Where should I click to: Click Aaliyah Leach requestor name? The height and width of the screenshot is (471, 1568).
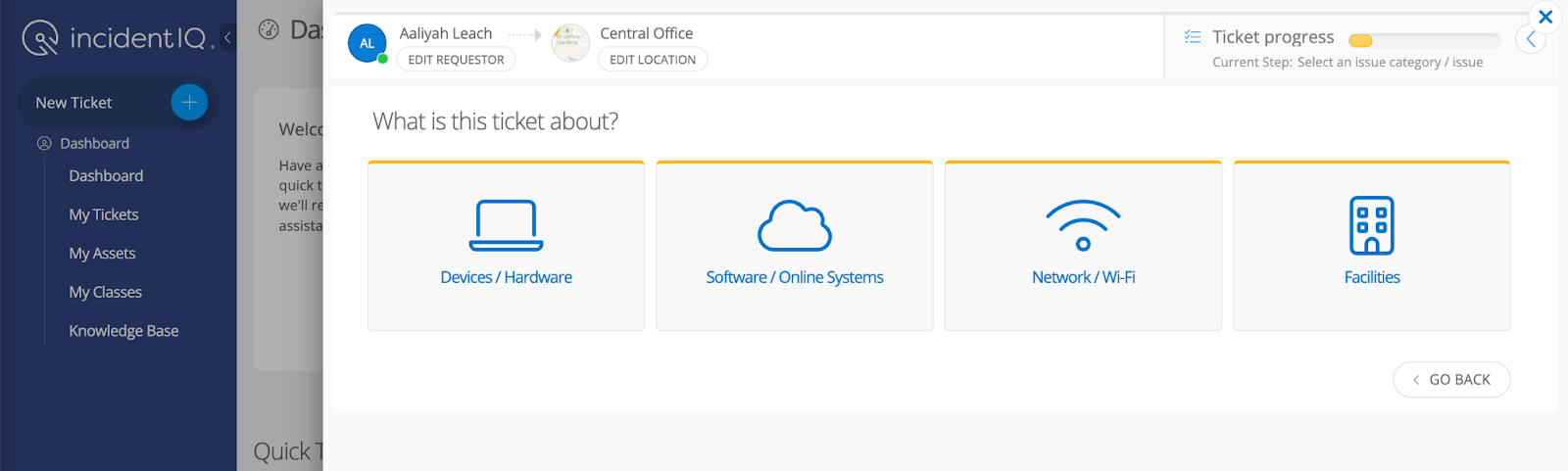(x=446, y=33)
